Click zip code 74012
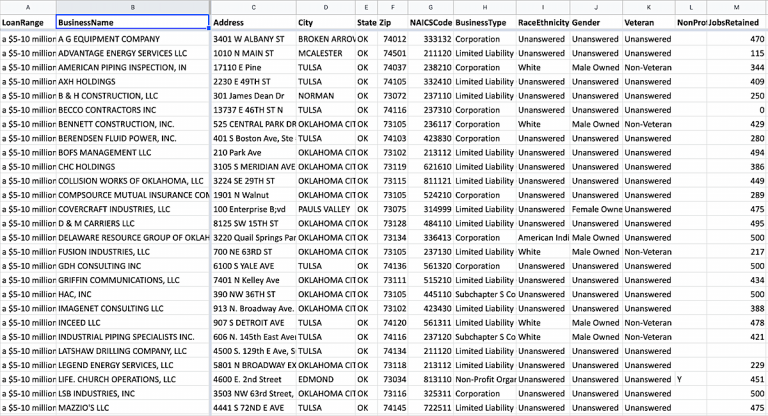 [392, 39]
